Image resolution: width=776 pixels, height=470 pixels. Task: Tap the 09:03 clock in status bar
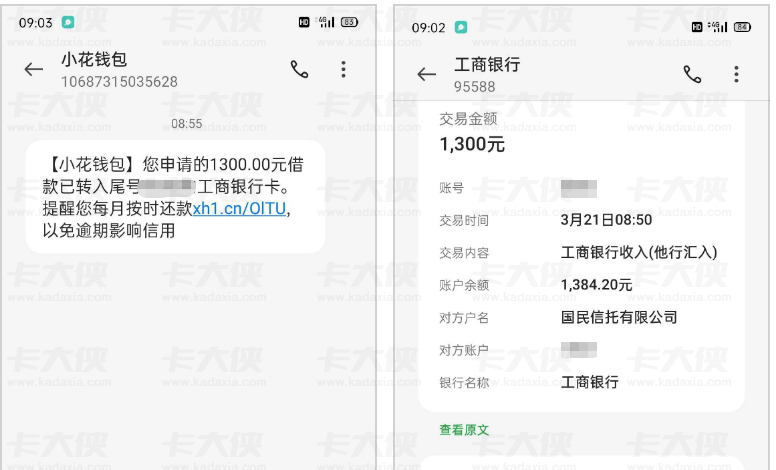(36, 23)
